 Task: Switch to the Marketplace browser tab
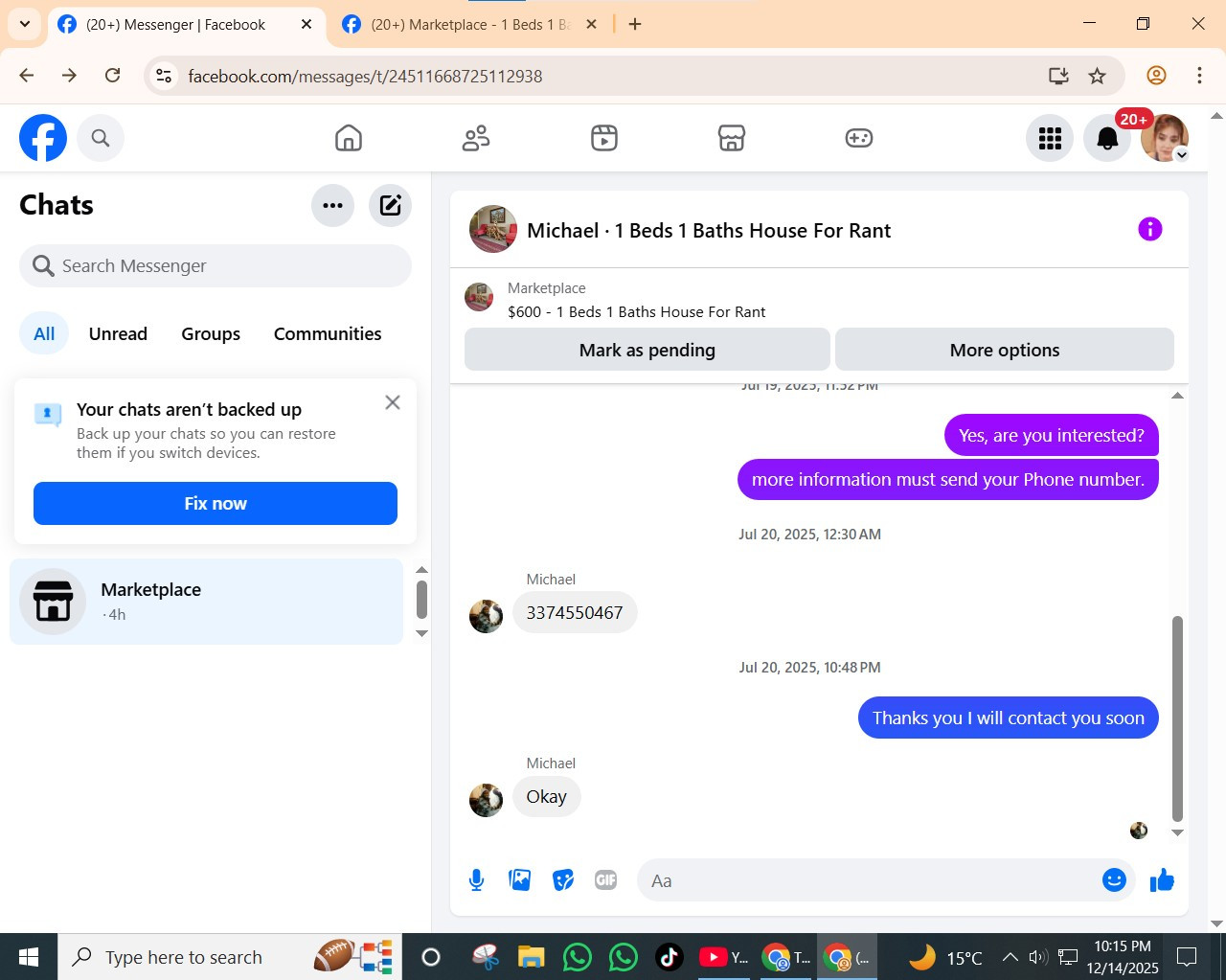(x=469, y=25)
